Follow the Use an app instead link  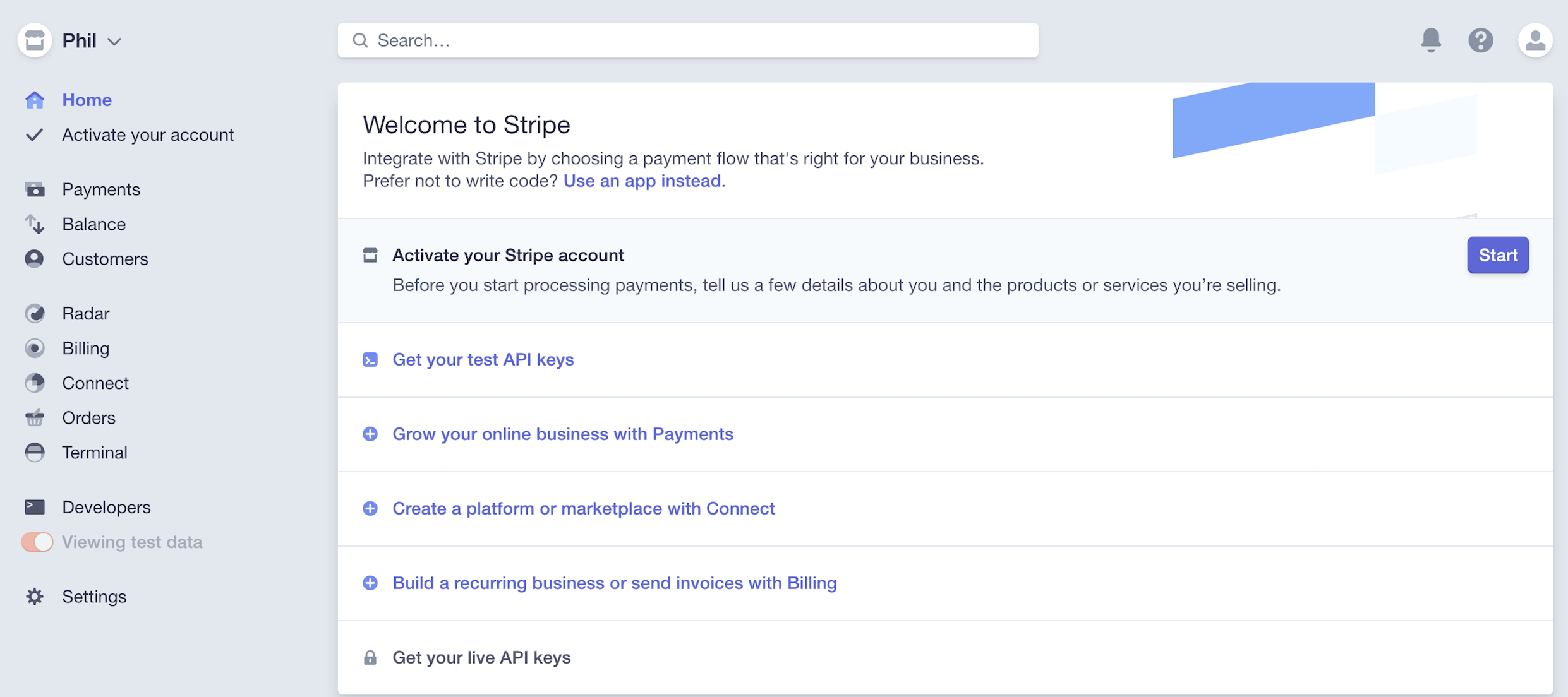642,181
